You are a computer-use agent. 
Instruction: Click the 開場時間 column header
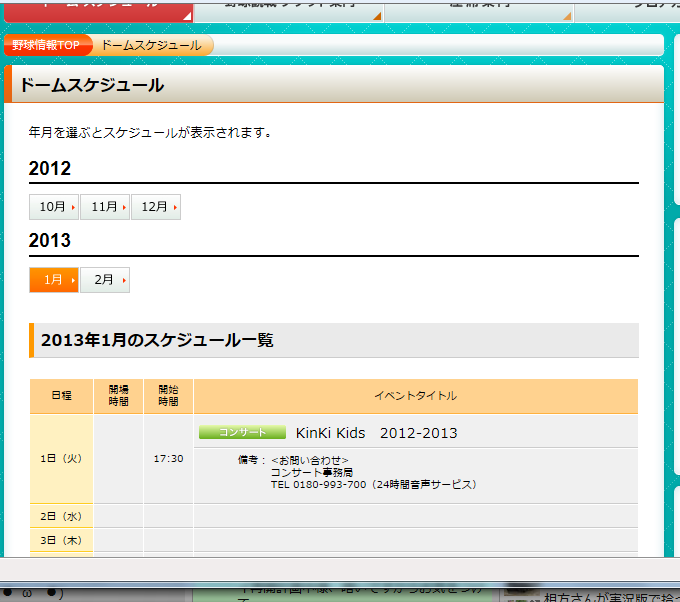pyautogui.click(x=118, y=396)
